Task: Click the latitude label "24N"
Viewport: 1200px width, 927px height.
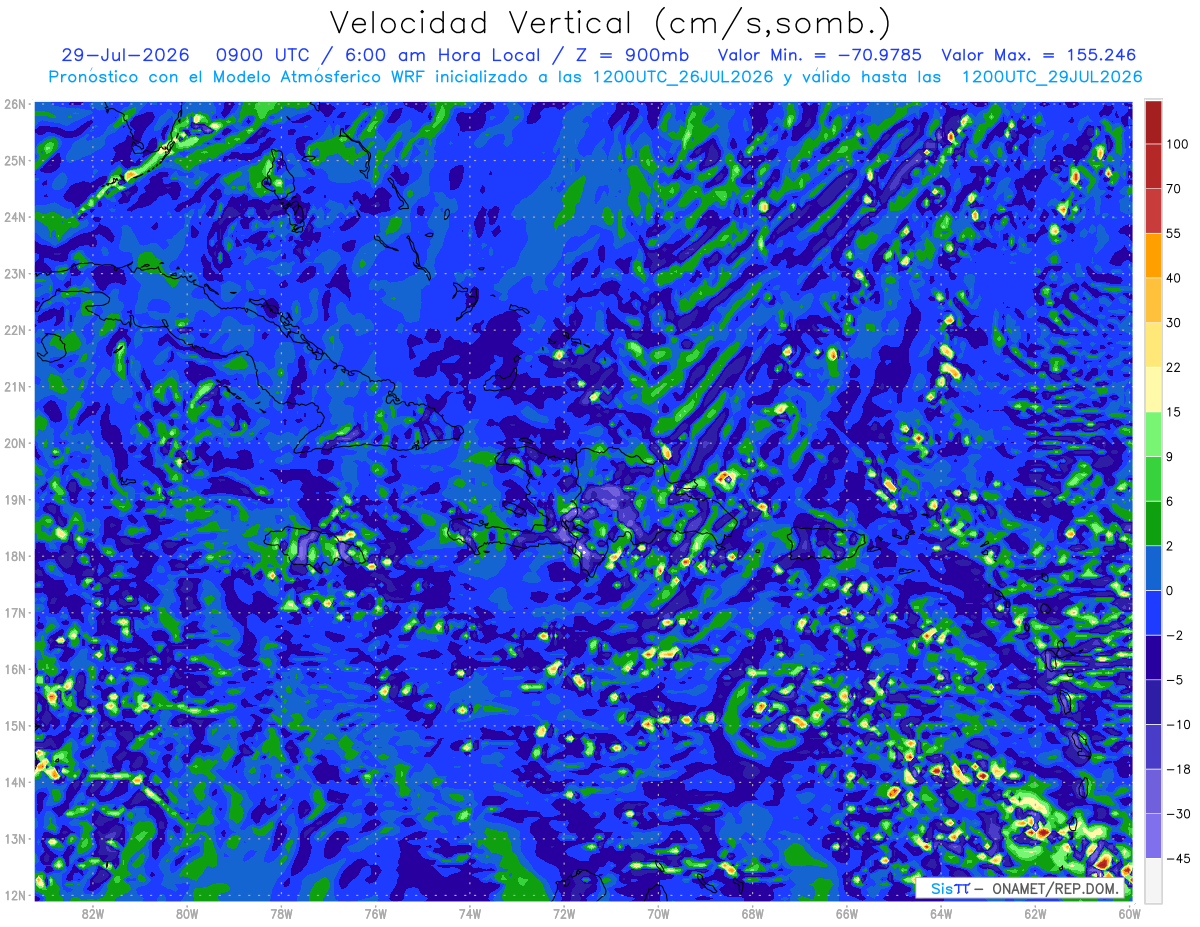Action: point(15,217)
